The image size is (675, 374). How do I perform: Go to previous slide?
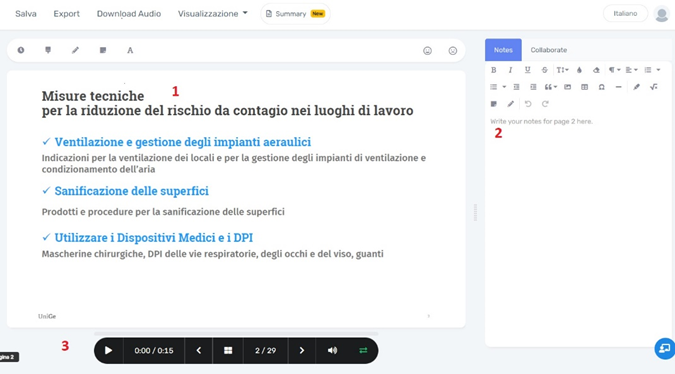(198, 350)
